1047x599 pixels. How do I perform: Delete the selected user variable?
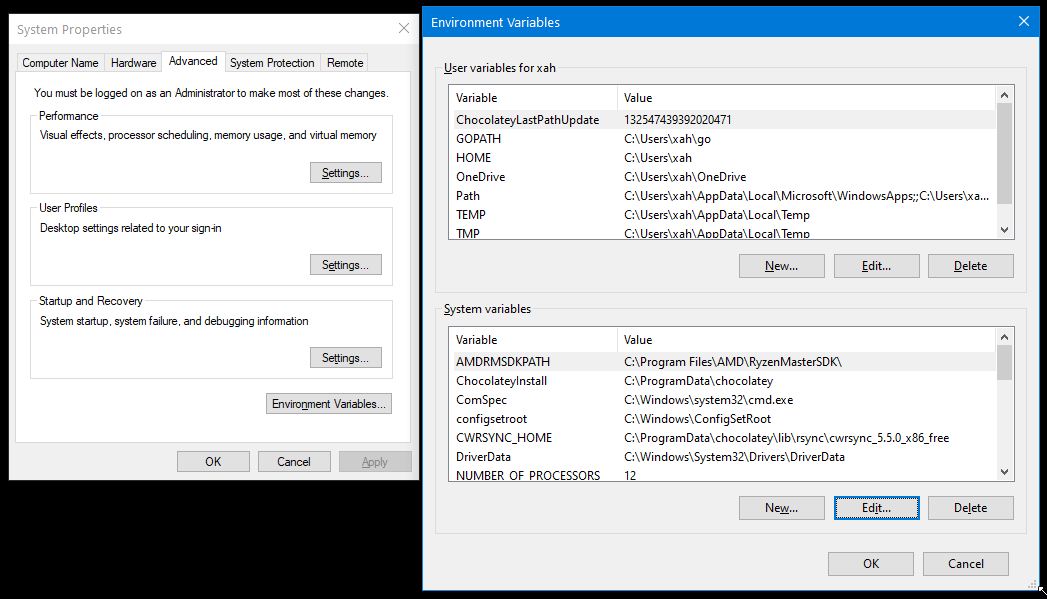click(x=970, y=265)
